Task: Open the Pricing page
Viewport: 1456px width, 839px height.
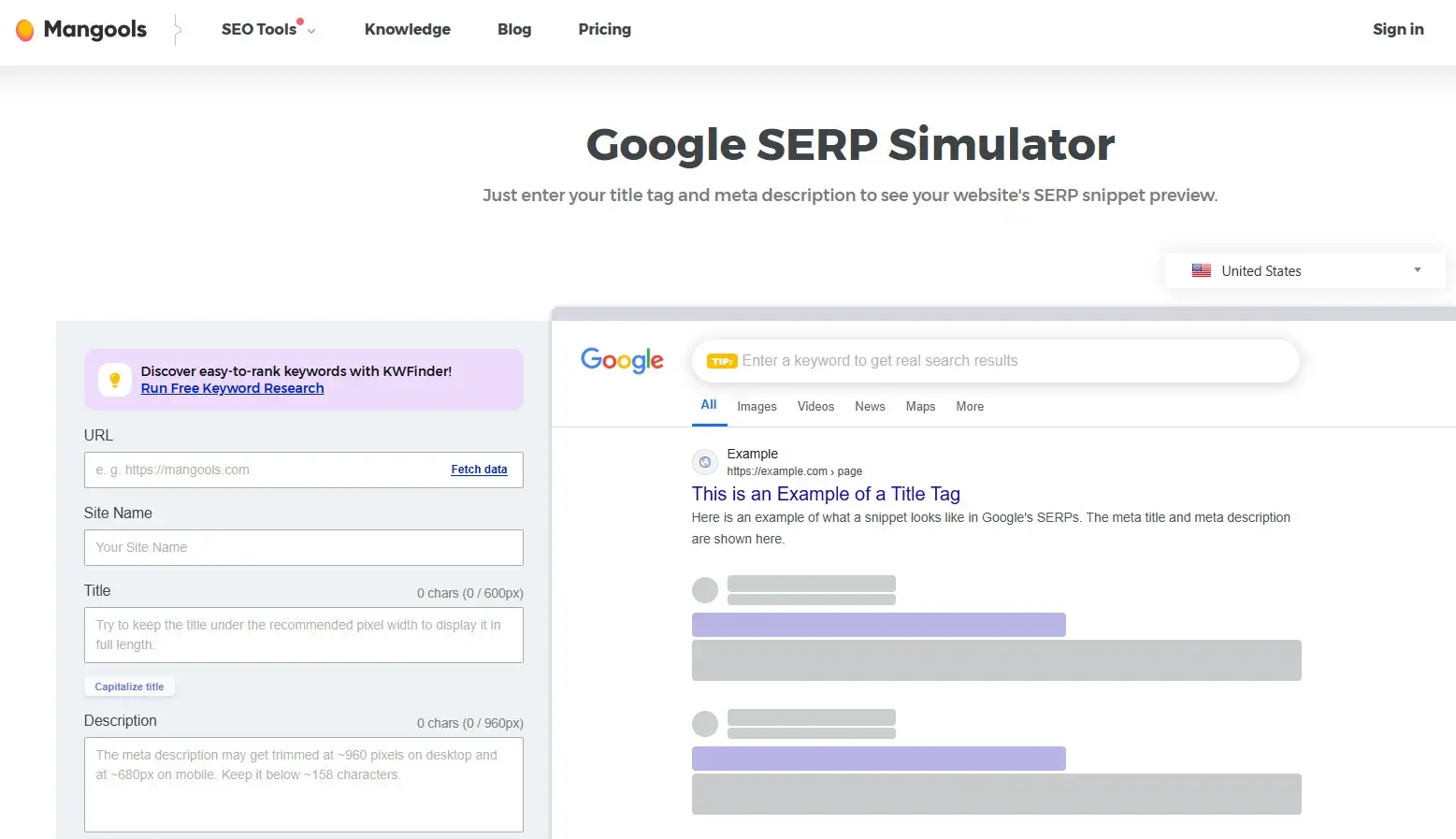Action: pyautogui.click(x=603, y=29)
